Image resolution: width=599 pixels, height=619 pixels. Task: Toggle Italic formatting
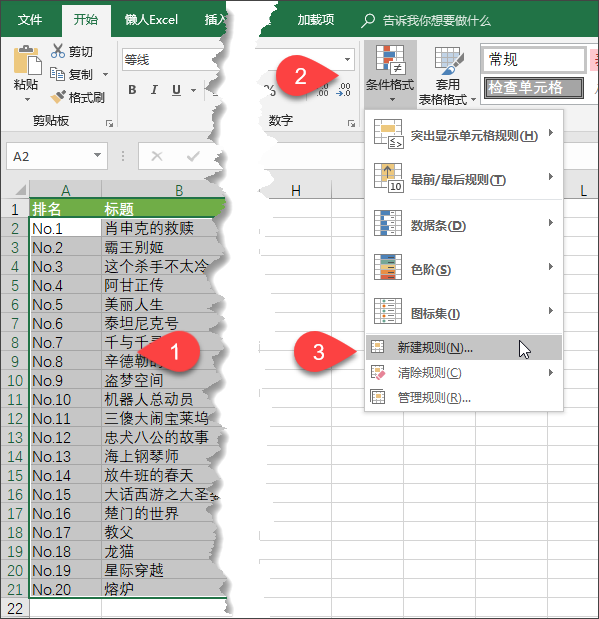pyautogui.click(x=154, y=90)
